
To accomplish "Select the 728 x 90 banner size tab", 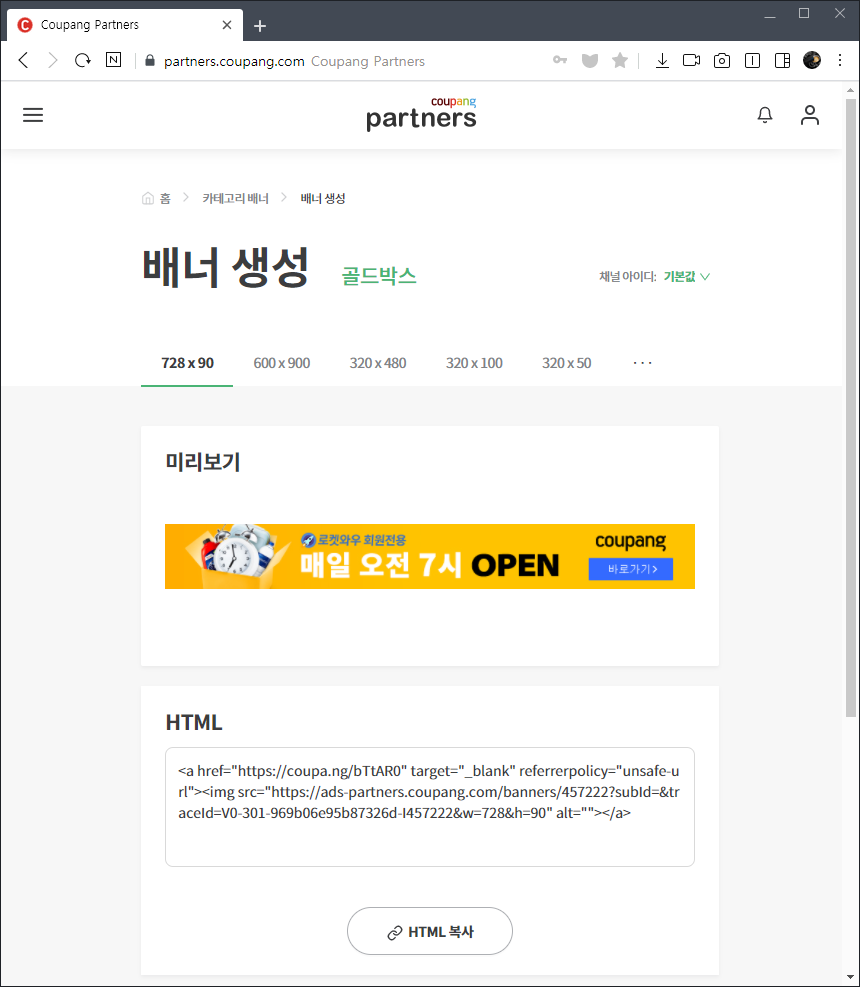I will tap(187, 363).
